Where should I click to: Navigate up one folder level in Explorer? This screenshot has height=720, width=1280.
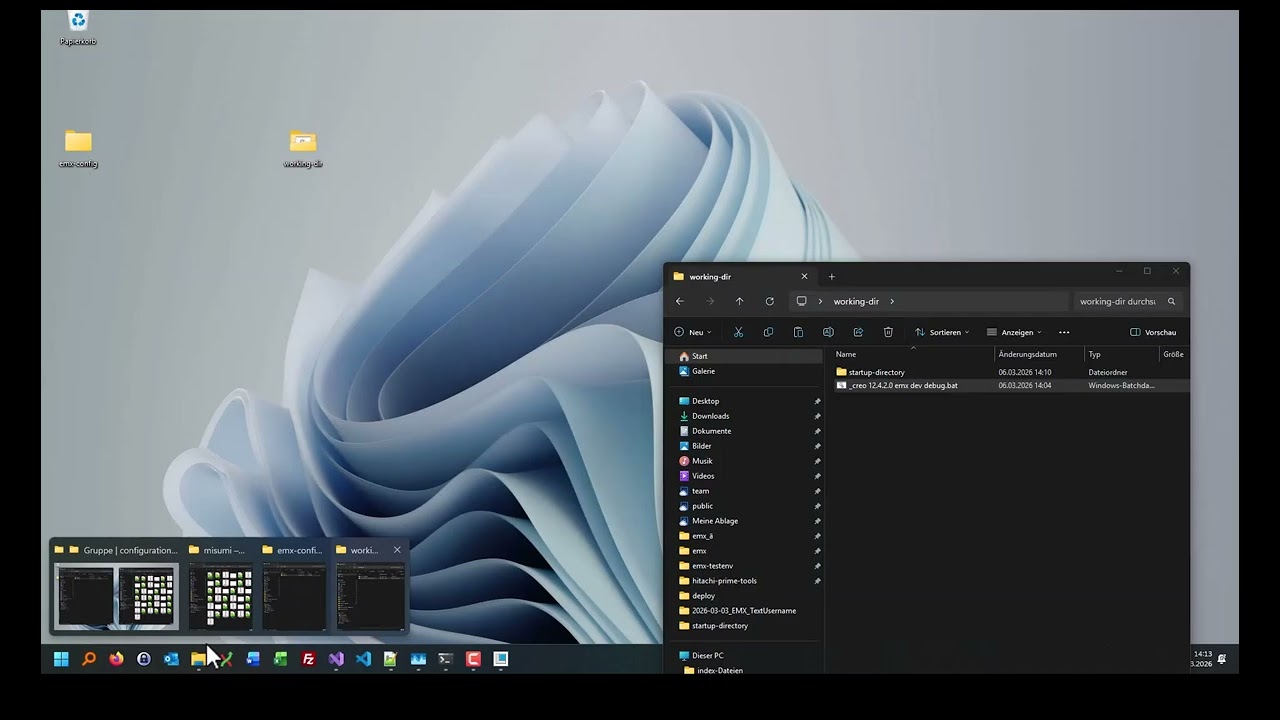coord(739,301)
